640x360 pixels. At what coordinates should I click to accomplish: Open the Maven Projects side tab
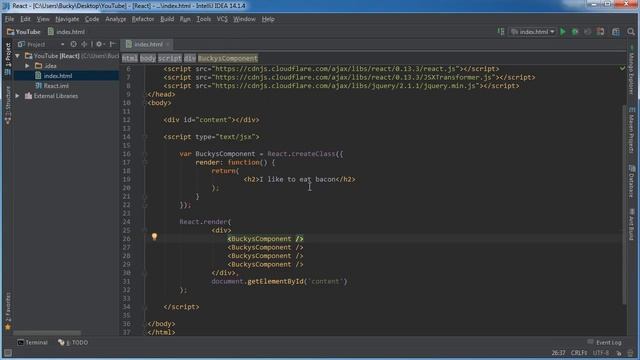click(x=631, y=131)
